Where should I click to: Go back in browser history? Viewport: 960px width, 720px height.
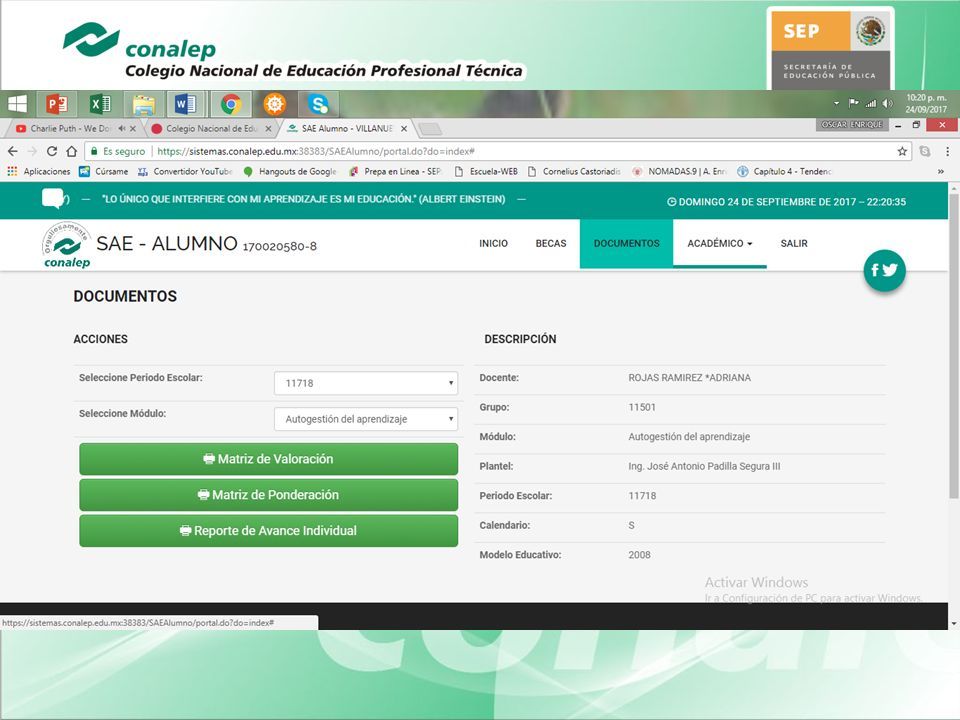tap(13, 151)
